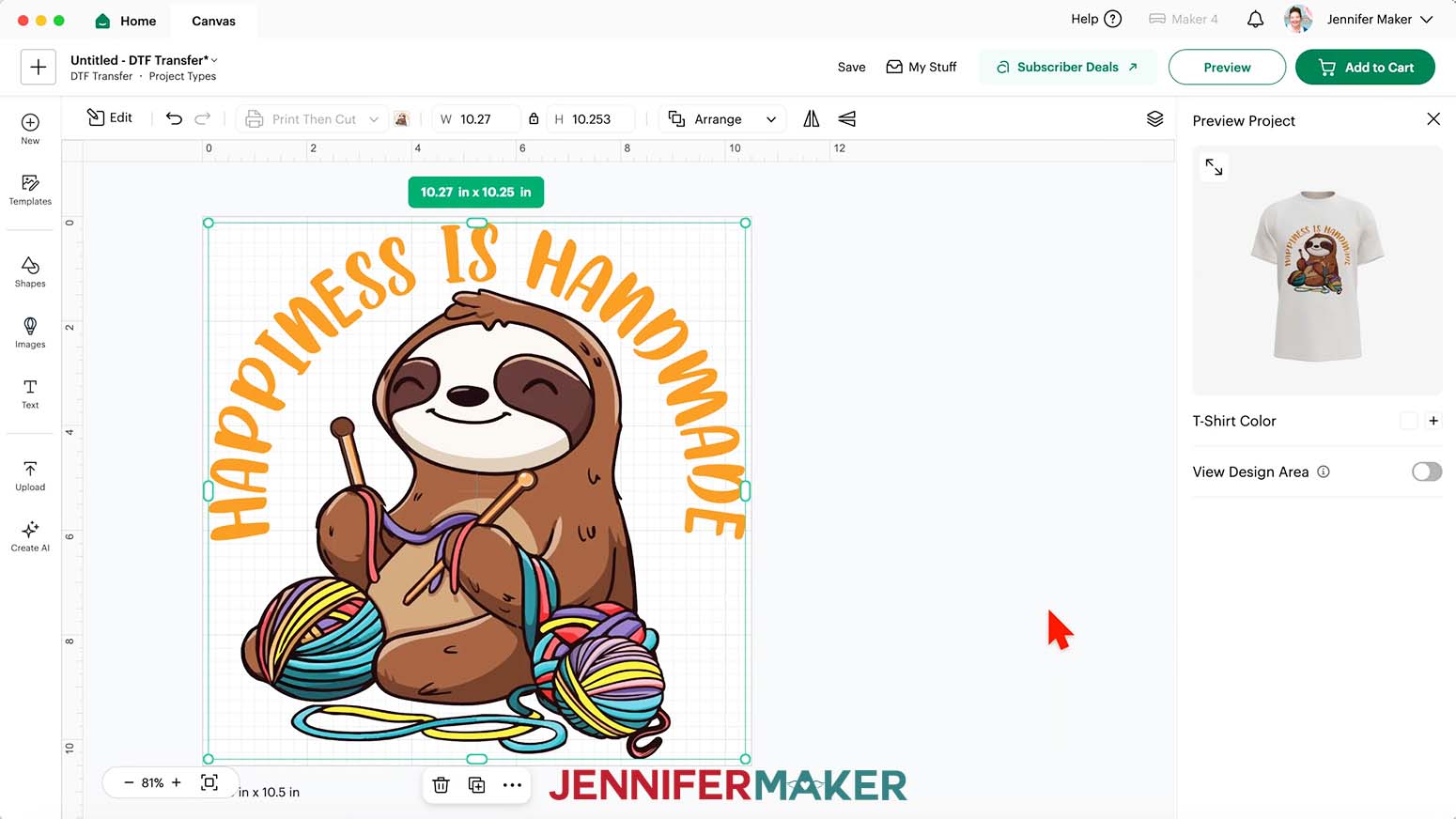1456x819 pixels.
Task: Flip the design vertically
Action: [x=847, y=118]
